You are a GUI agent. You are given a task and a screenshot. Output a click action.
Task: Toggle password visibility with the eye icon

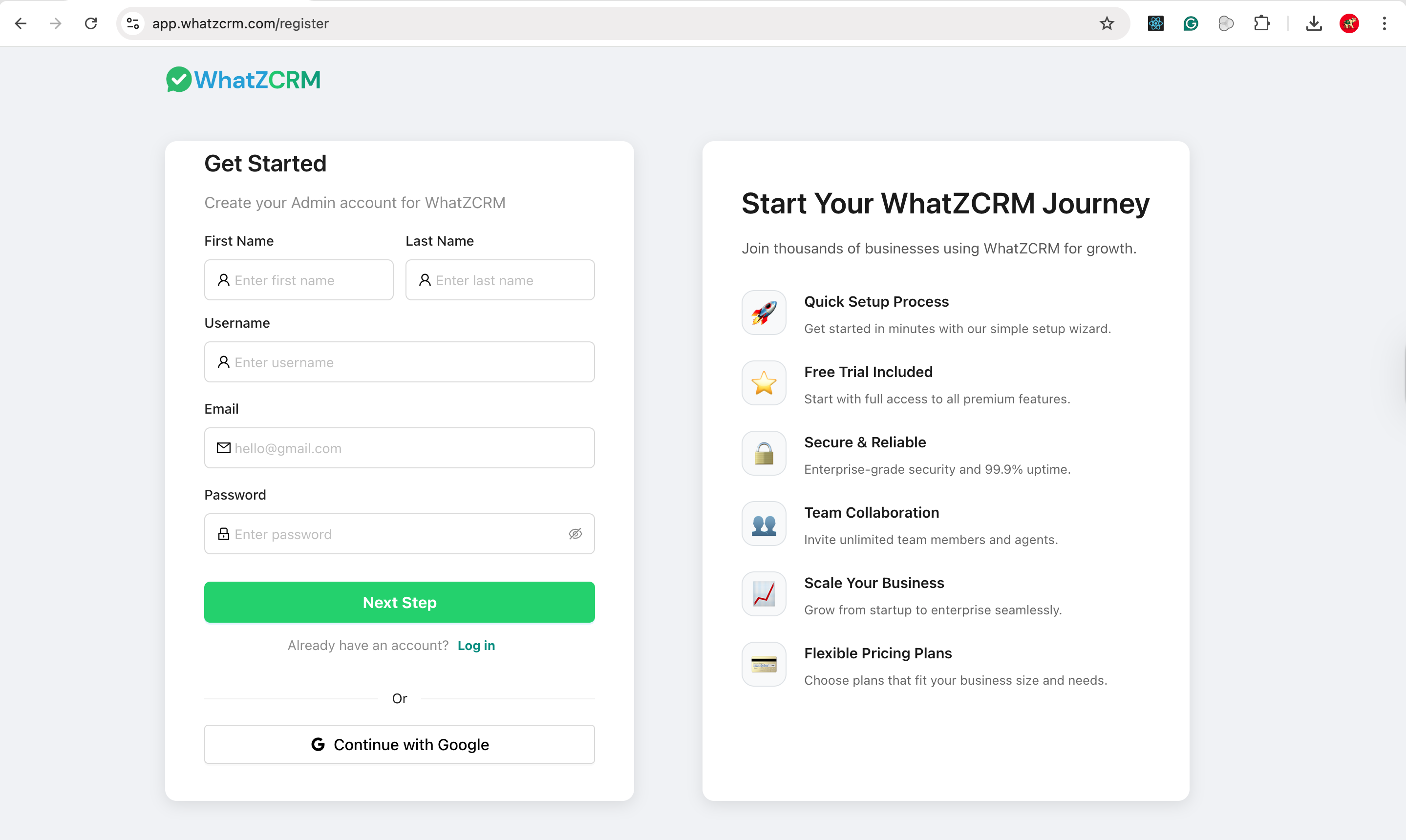click(575, 534)
